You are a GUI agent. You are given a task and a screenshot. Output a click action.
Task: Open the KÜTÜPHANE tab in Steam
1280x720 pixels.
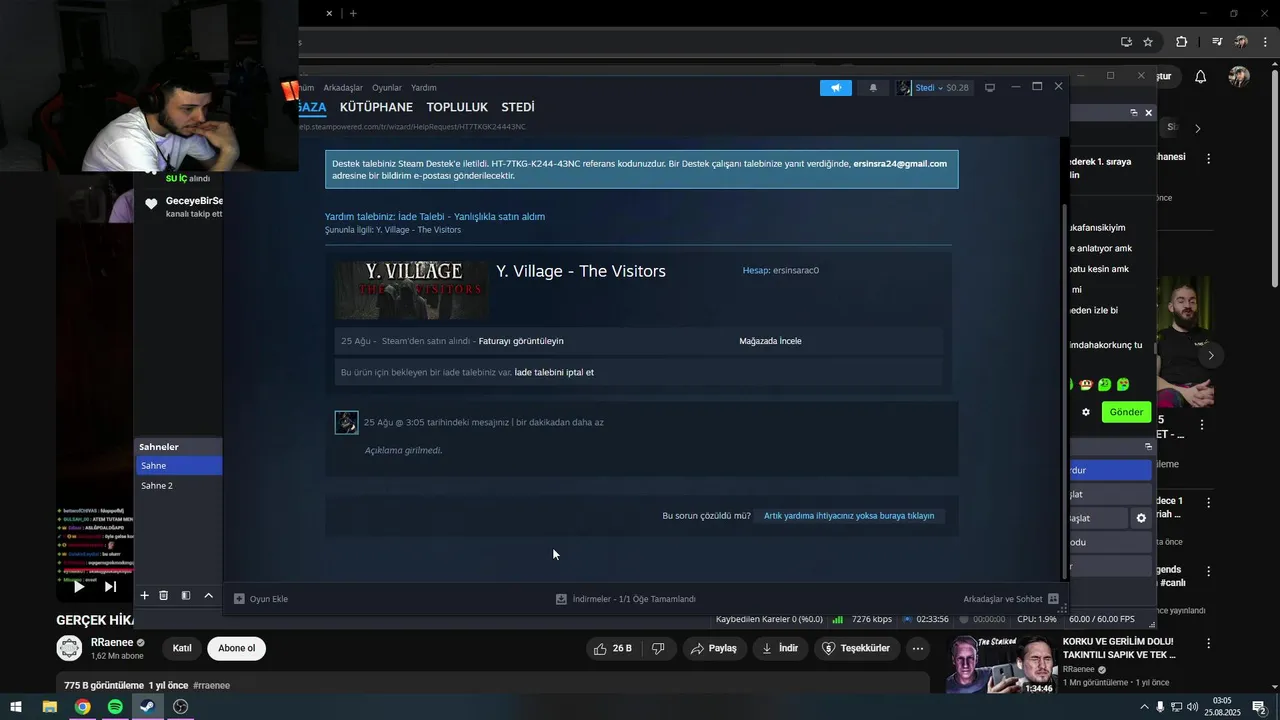point(376,107)
